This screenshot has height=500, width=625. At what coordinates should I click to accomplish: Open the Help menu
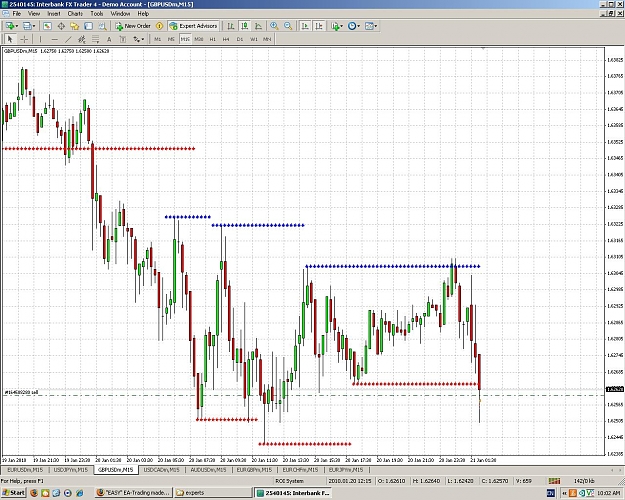[x=143, y=14]
